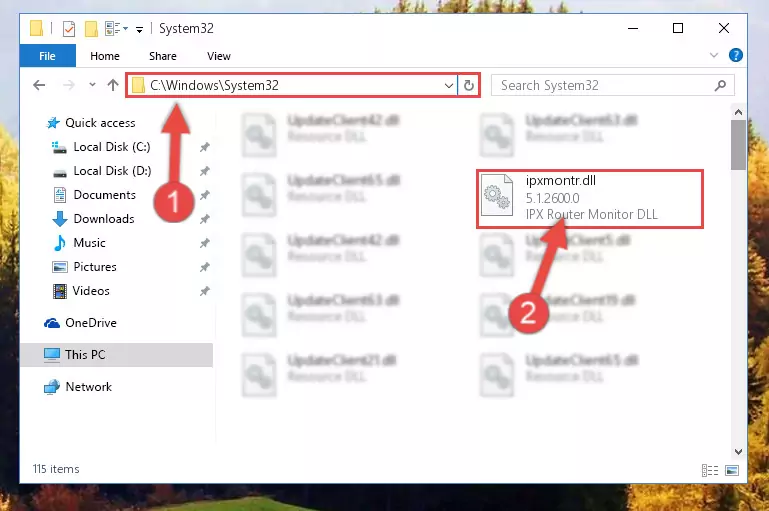Click the Videos film strip icon

tap(59, 291)
